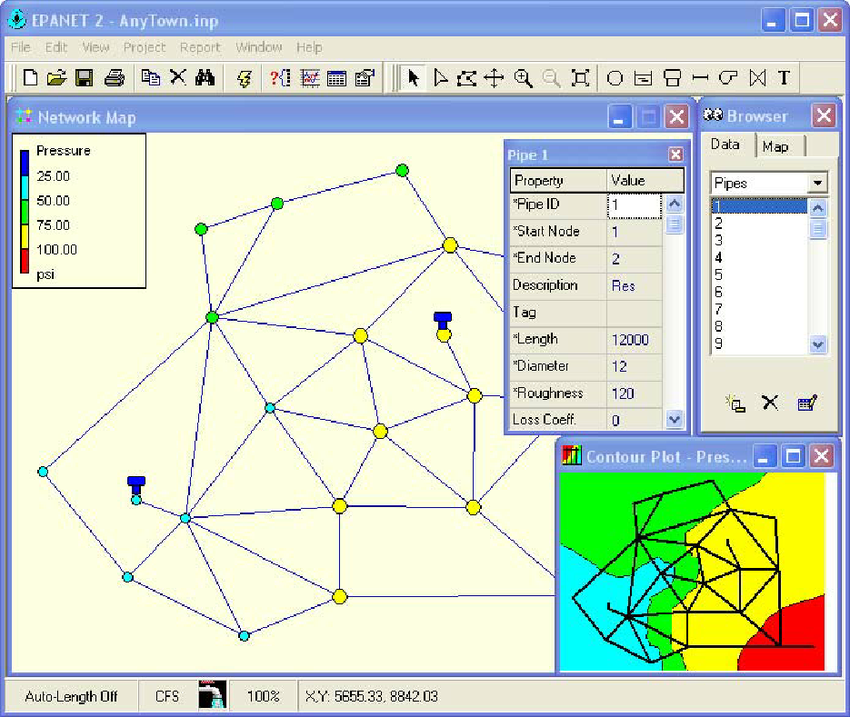
Task: Click the property editor scroll-up arrow
Action: point(674,204)
